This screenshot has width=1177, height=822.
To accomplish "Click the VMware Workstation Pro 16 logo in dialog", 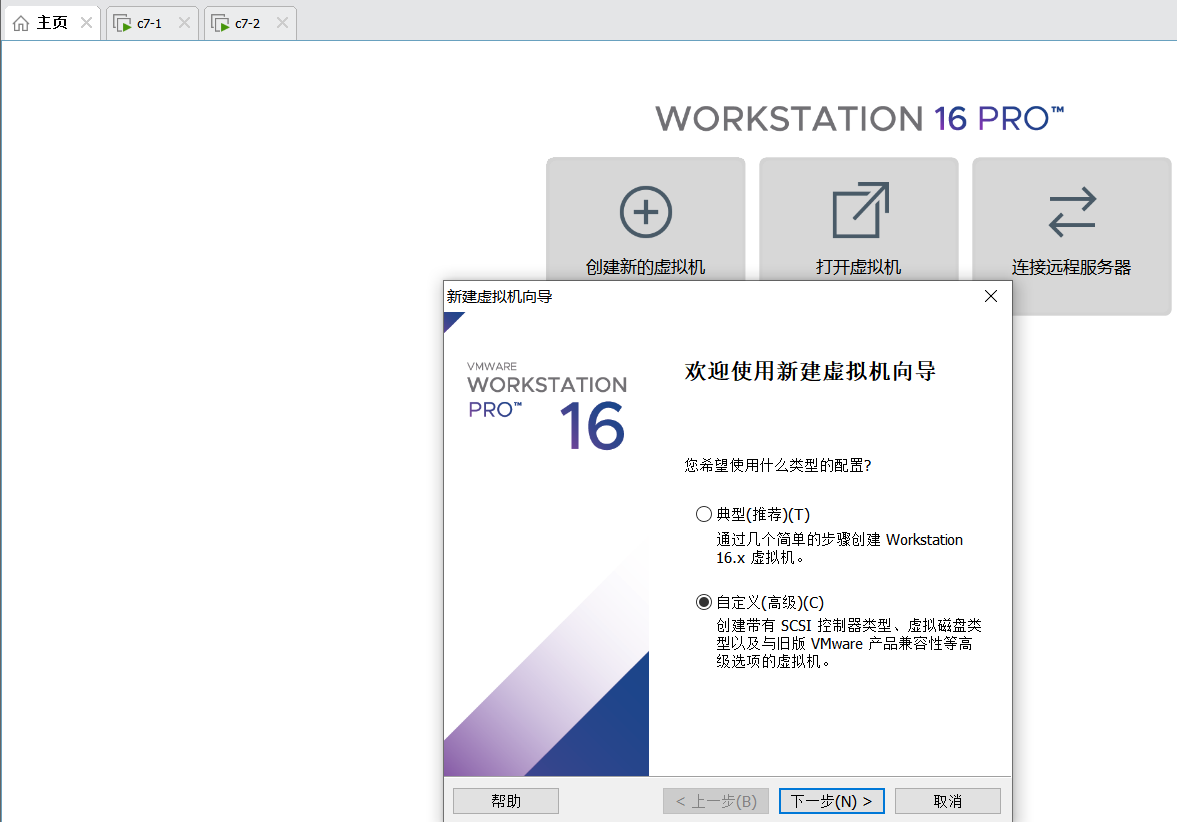I will click(x=546, y=406).
